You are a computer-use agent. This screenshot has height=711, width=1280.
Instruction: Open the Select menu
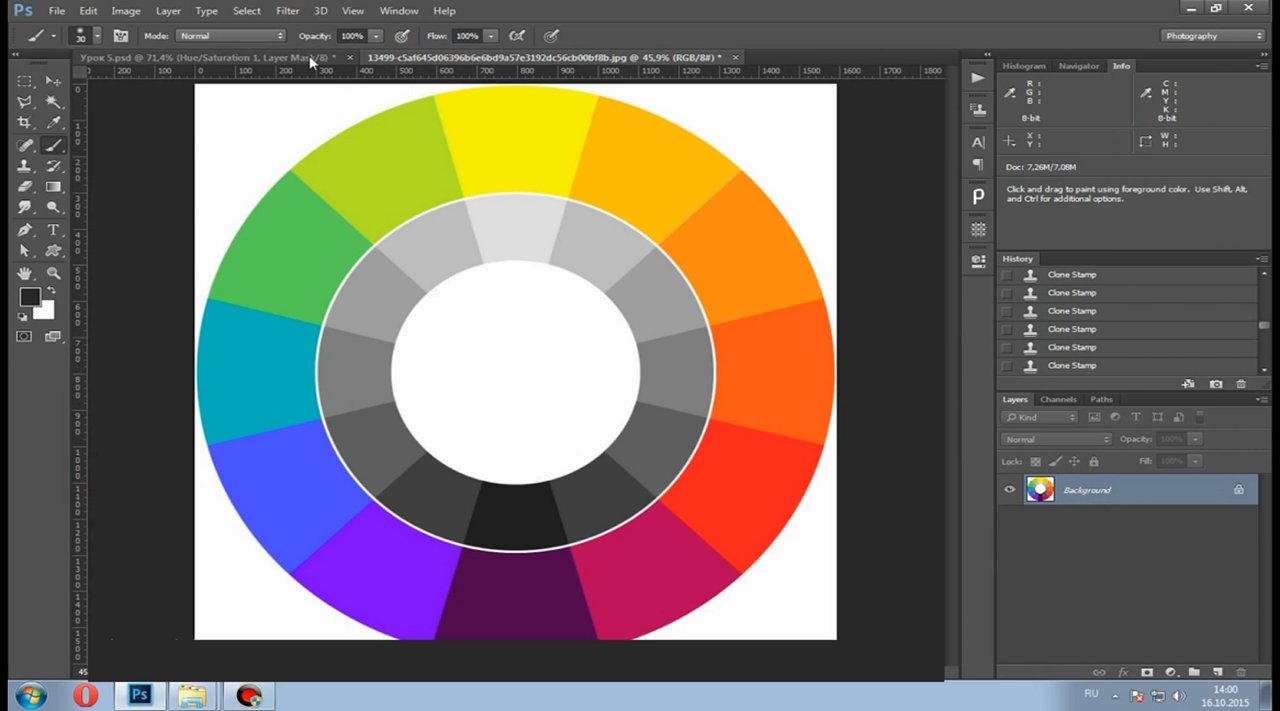coord(247,11)
